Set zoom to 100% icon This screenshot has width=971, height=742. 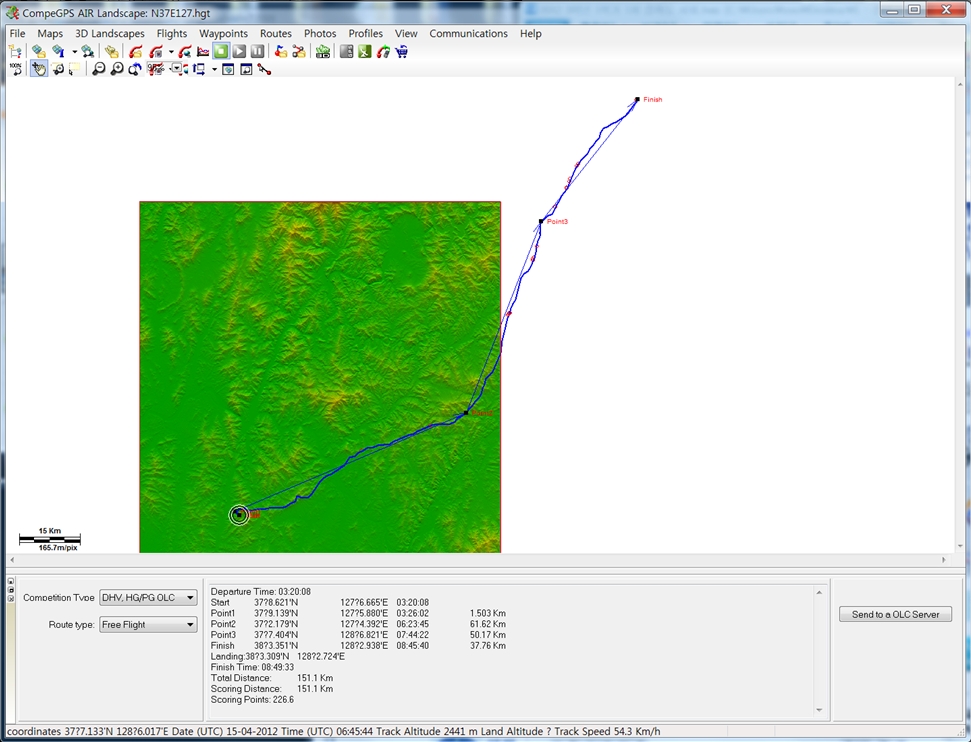pyautogui.click(x=15, y=69)
